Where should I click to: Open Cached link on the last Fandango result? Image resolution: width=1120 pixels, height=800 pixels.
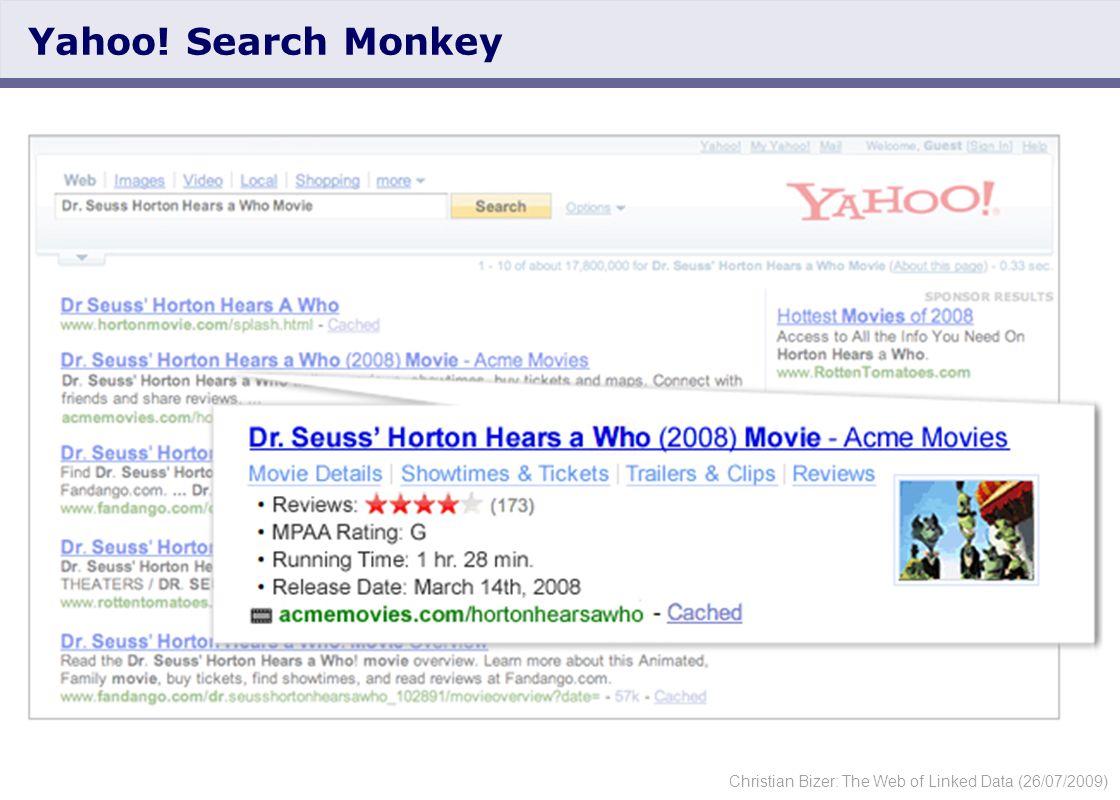pos(680,696)
